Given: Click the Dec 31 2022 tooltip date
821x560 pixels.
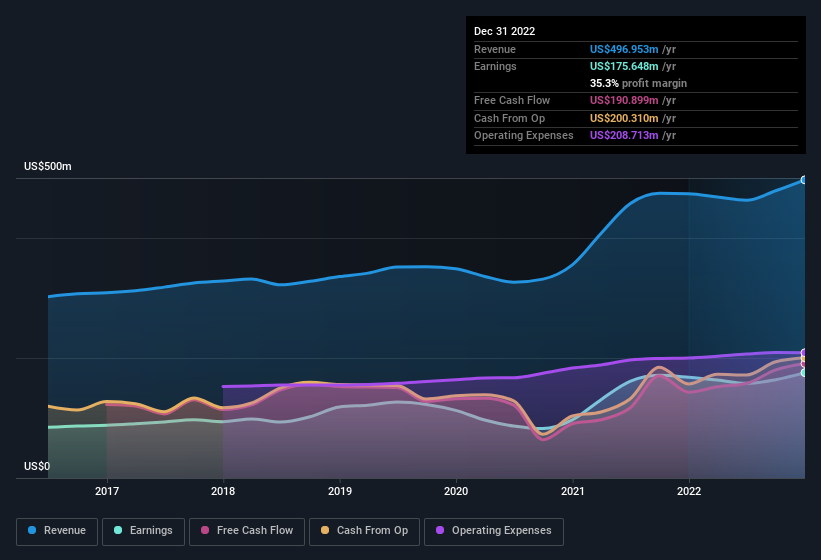Looking at the screenshot, I should [504, 31].
